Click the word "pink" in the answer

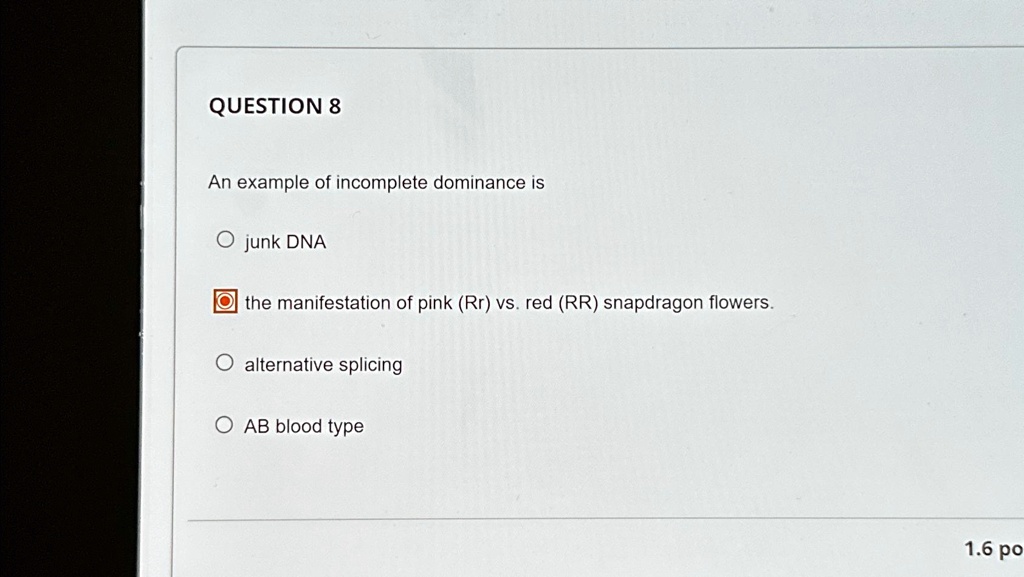[x=435, y=302]
